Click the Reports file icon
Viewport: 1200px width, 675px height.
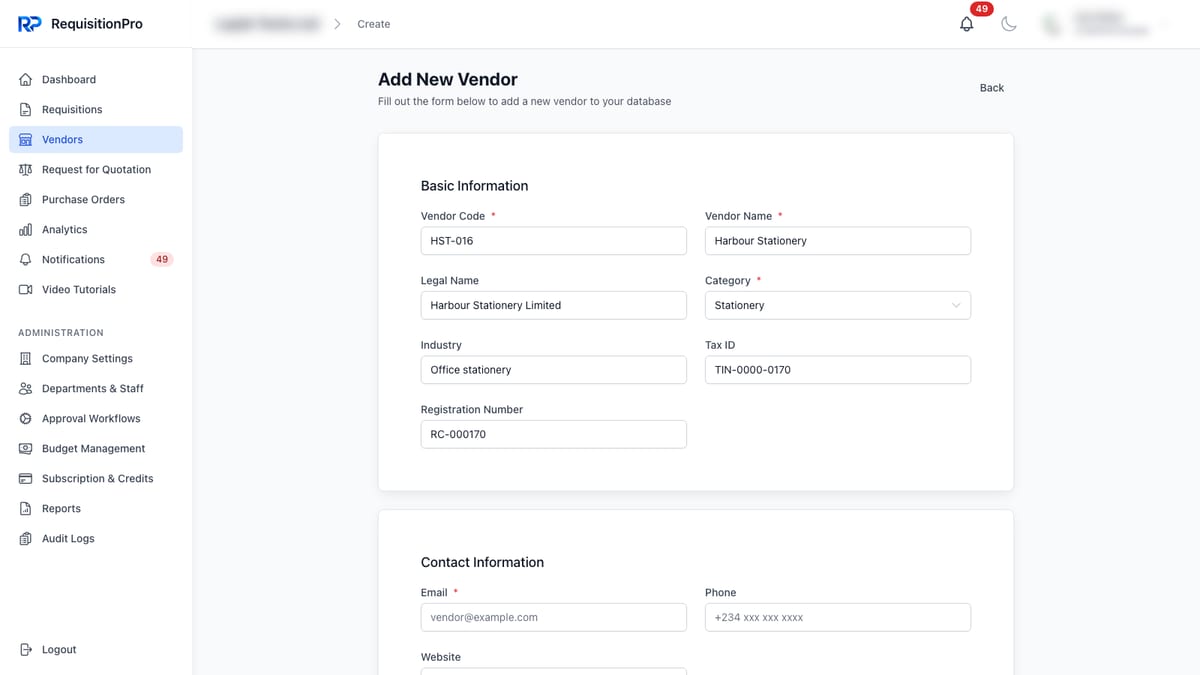(26, 509)
